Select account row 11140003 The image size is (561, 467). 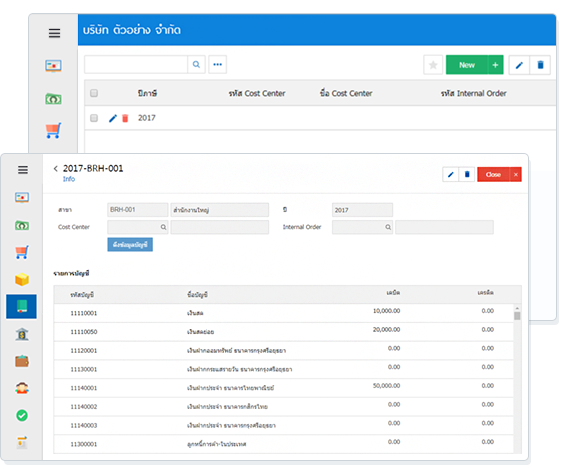pyautogui.click(x=284, y=425)
